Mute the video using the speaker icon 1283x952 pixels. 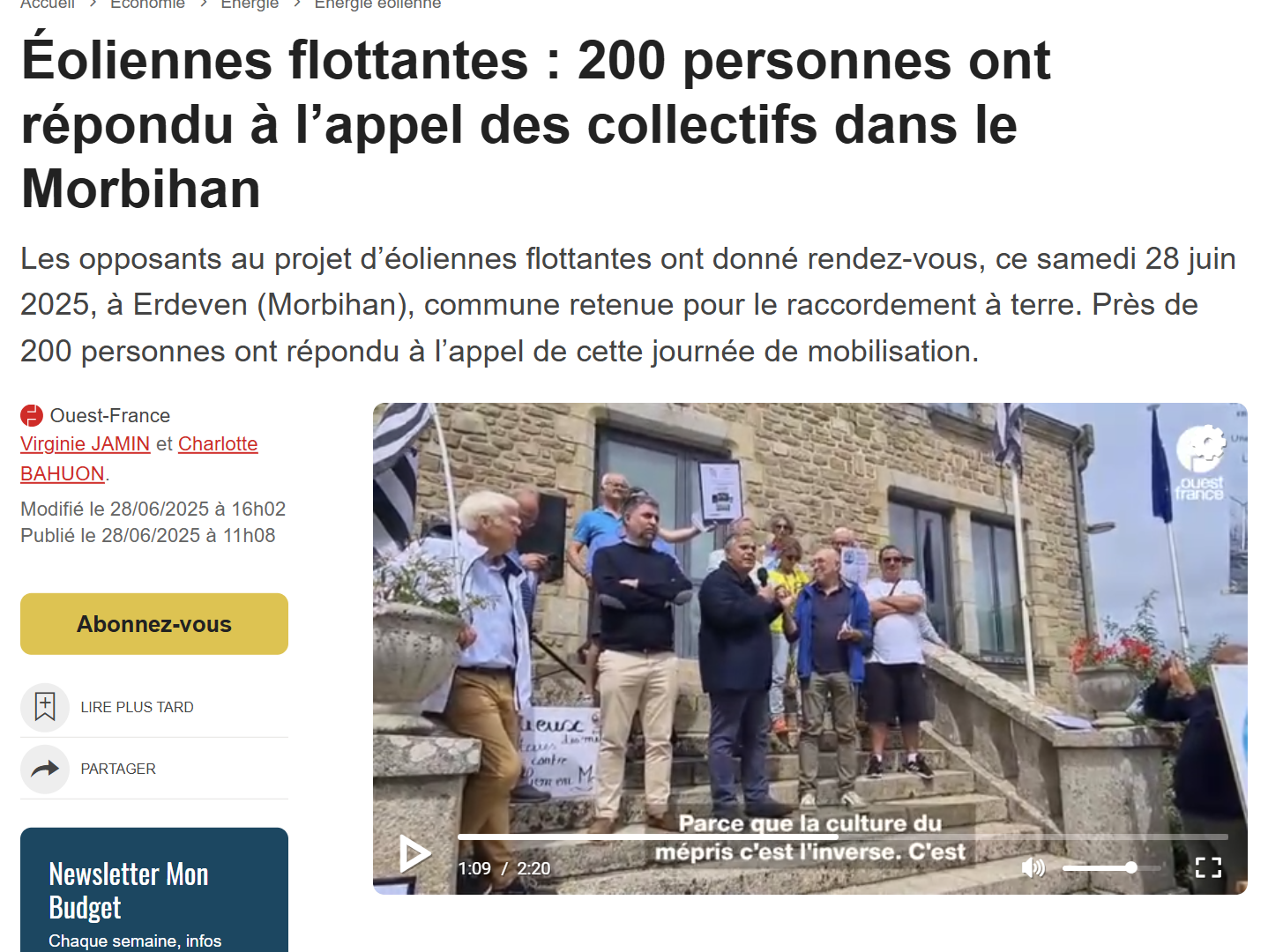[1033, 868]
